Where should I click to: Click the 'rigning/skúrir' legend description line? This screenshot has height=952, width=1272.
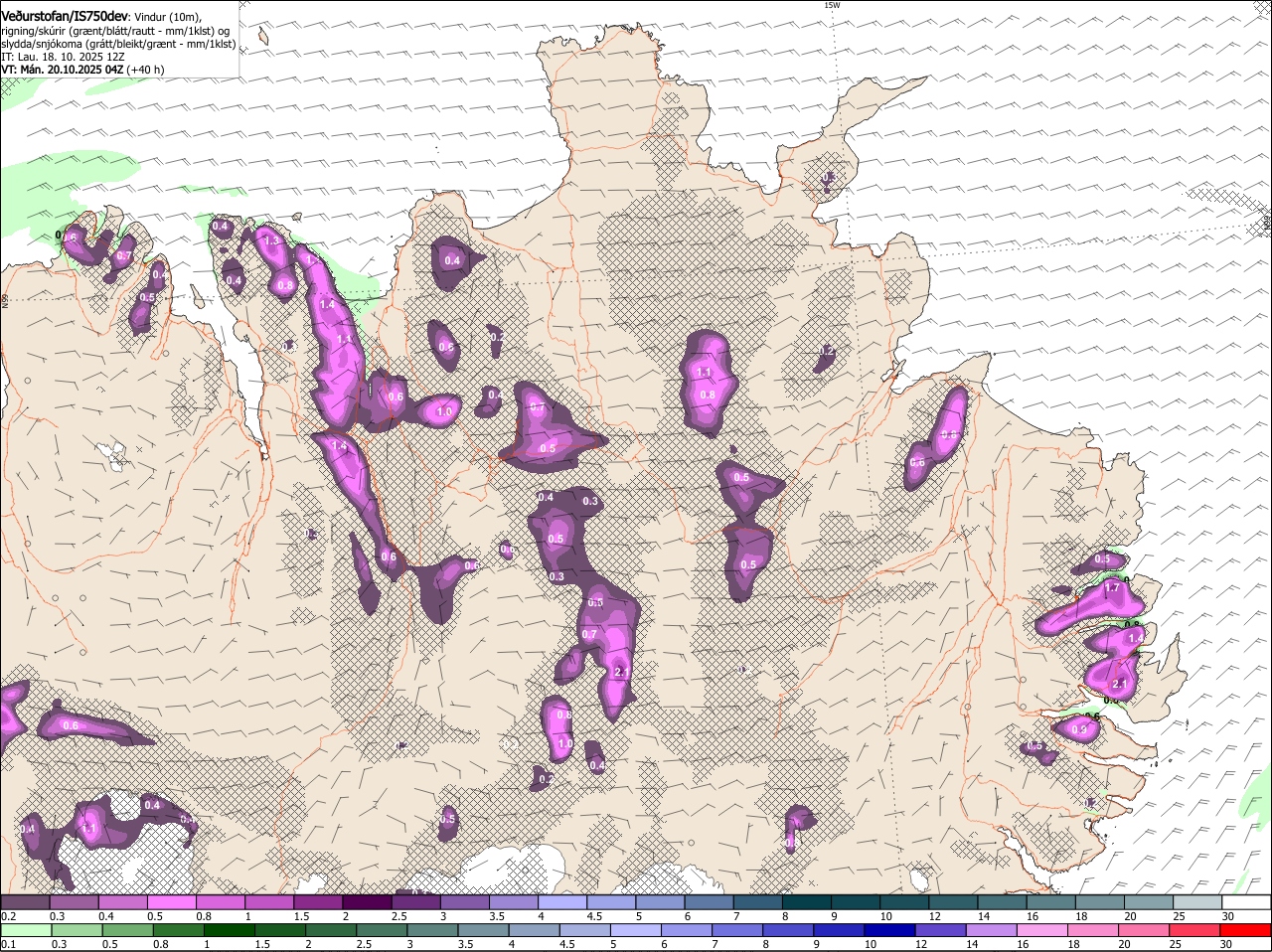pyautogui.click(x=115, y=31)
